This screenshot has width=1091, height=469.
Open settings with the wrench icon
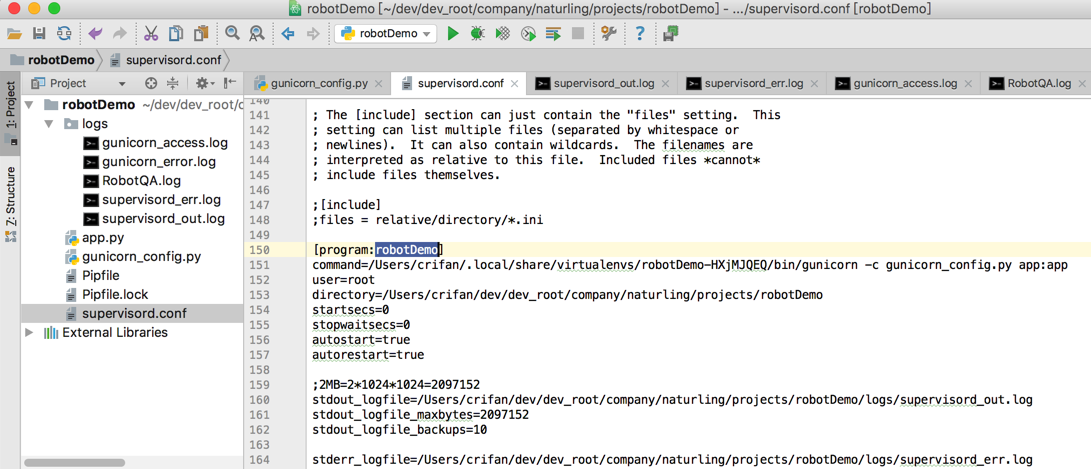pos(609,33)
